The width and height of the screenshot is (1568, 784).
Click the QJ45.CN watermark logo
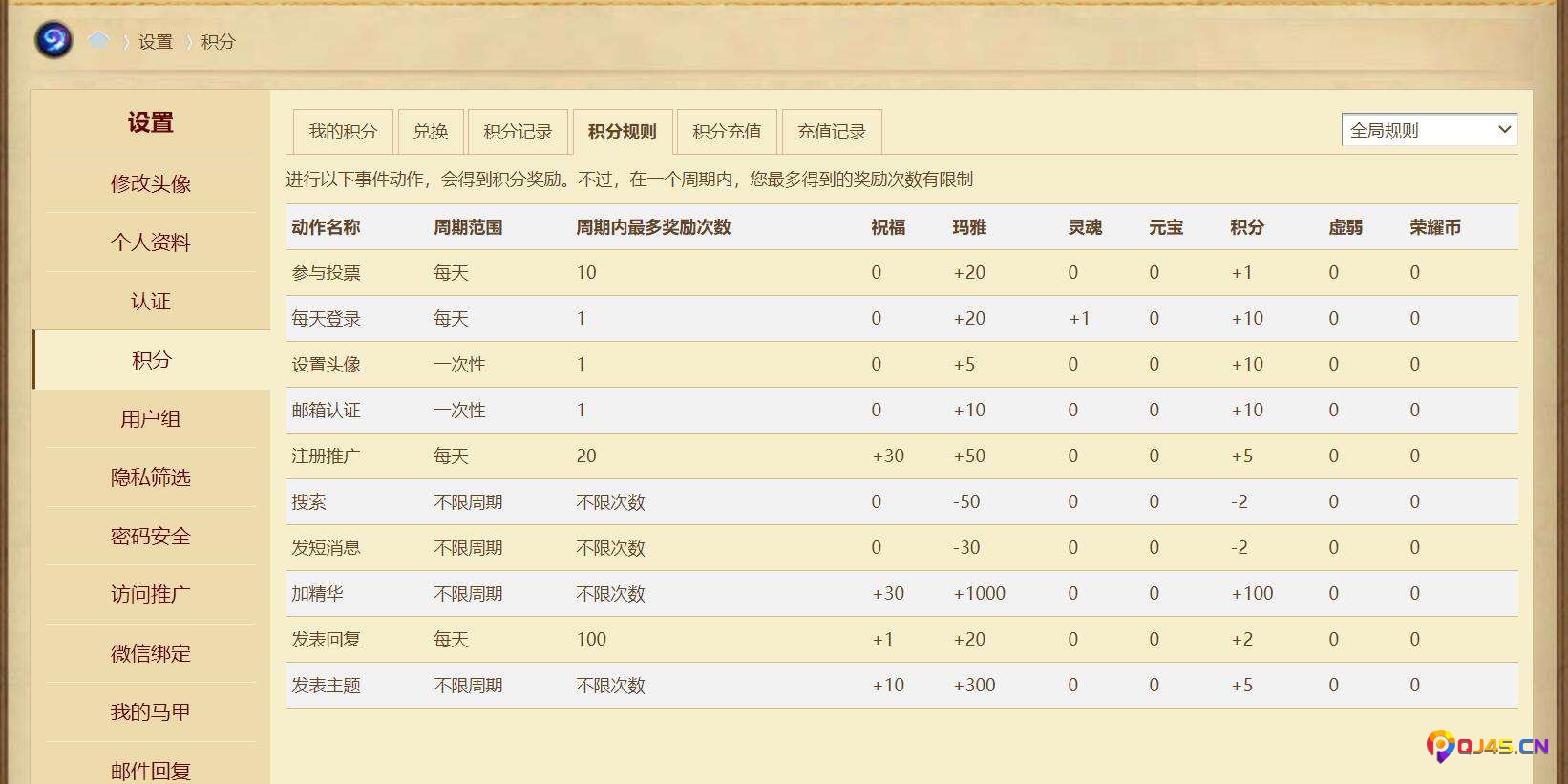1487,746
